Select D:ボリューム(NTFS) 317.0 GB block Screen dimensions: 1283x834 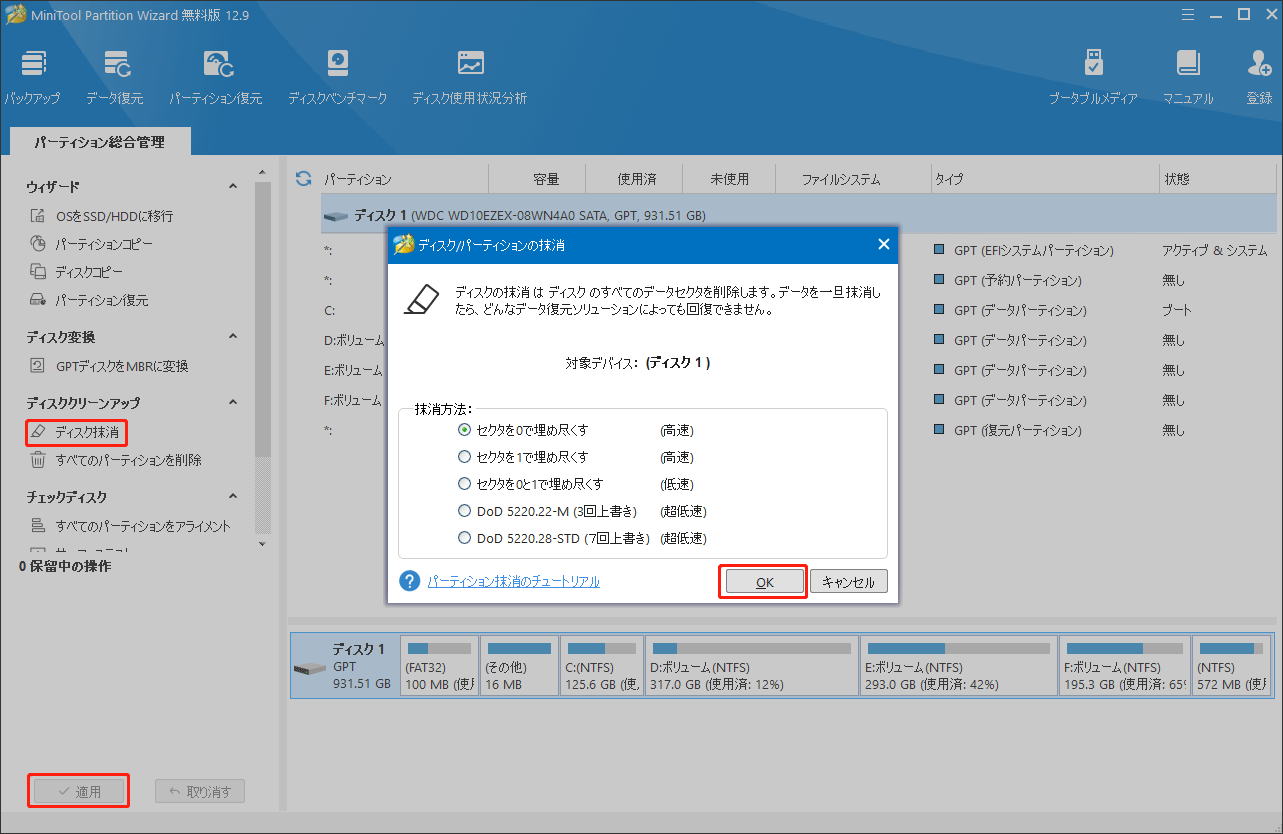[x=751, y=665]
